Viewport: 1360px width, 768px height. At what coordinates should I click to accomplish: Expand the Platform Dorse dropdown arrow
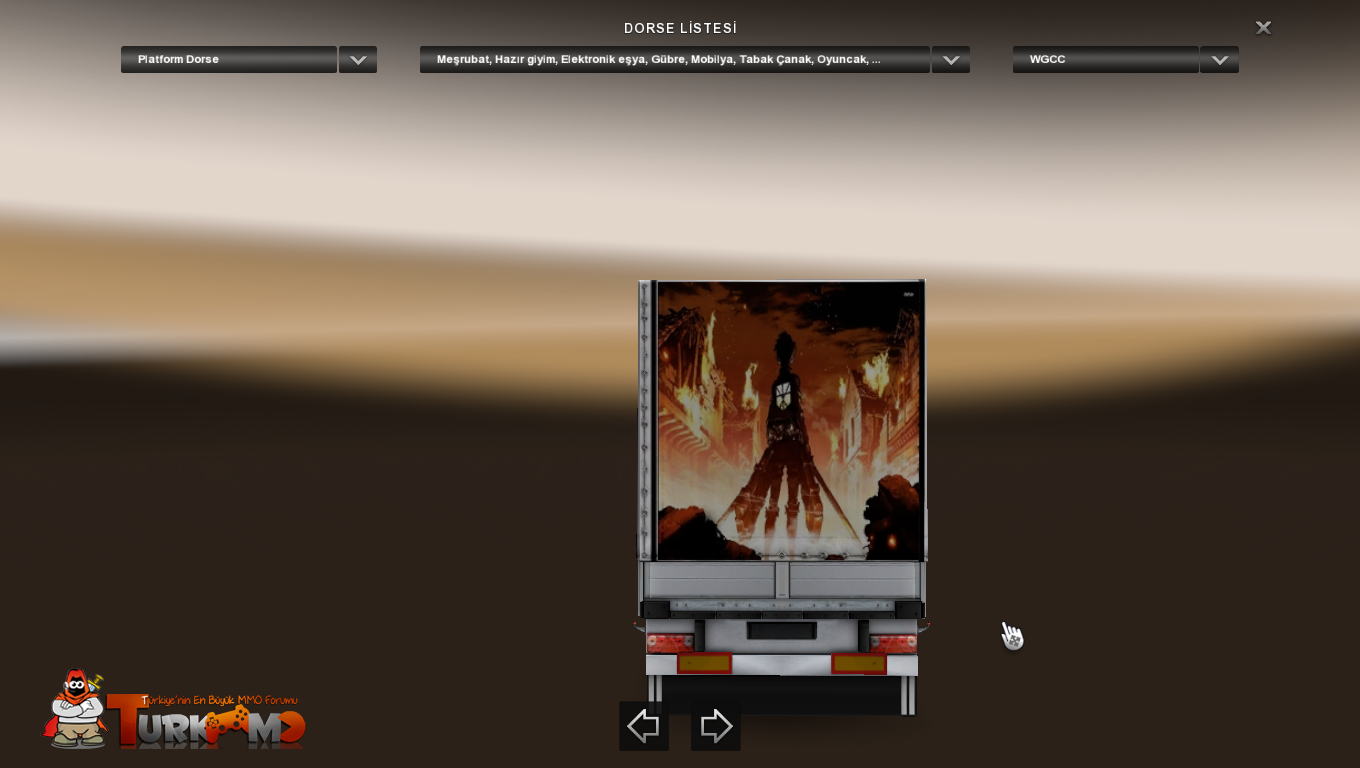358,60
